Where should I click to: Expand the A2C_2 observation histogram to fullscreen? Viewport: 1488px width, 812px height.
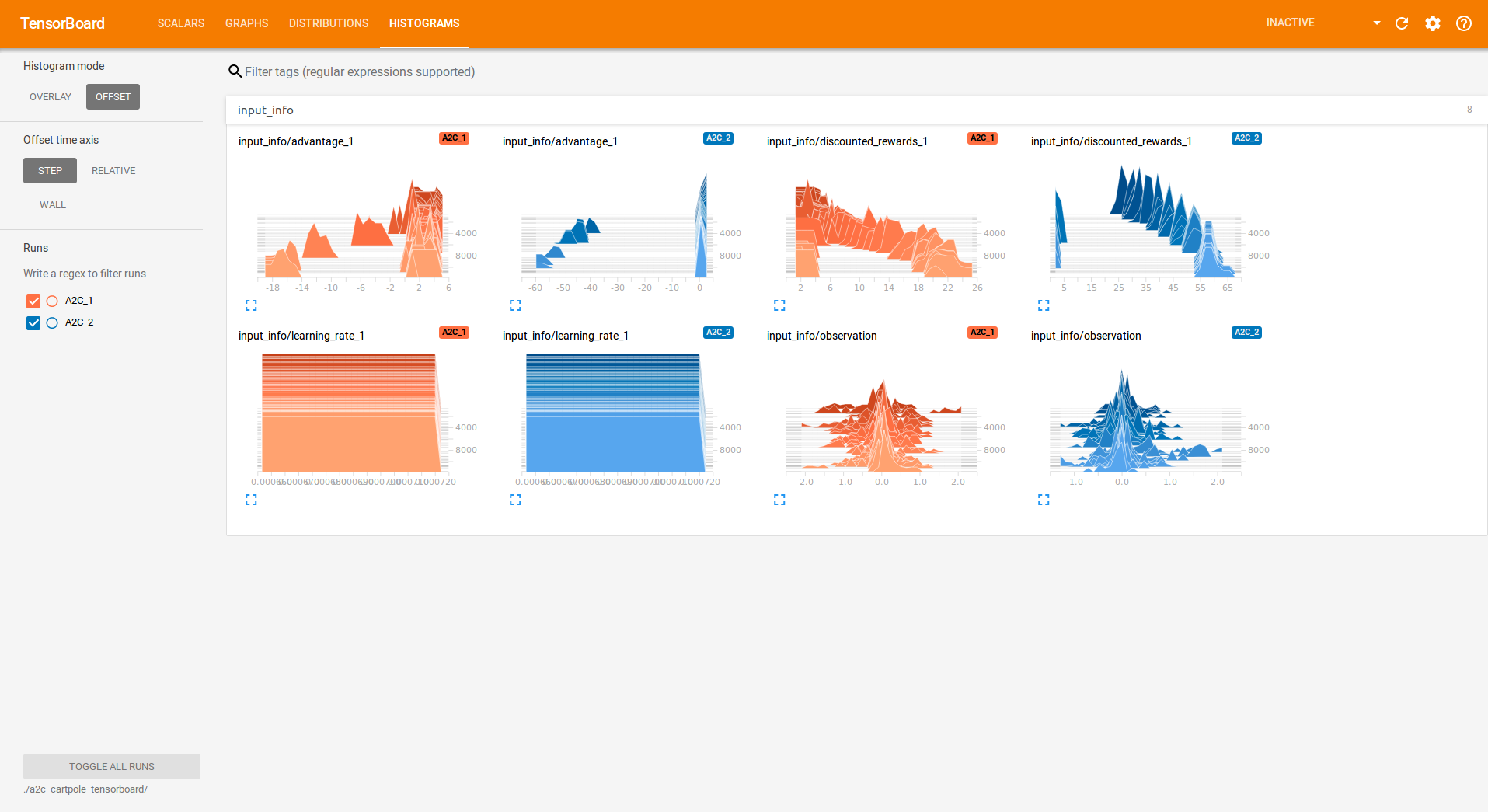[1044, 500]
